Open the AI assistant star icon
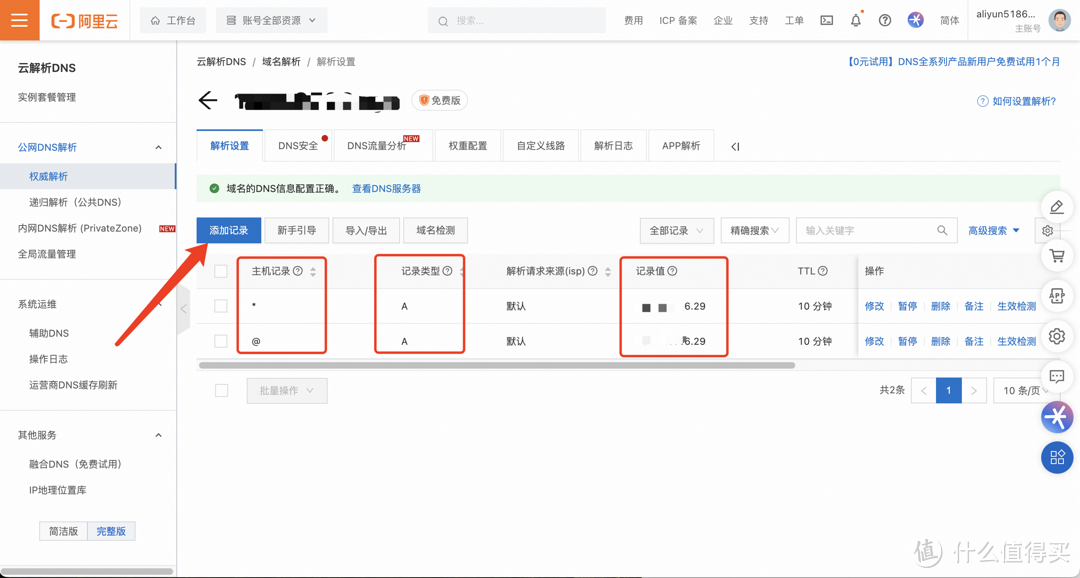 pyautogui.click(x=915, y=19)
